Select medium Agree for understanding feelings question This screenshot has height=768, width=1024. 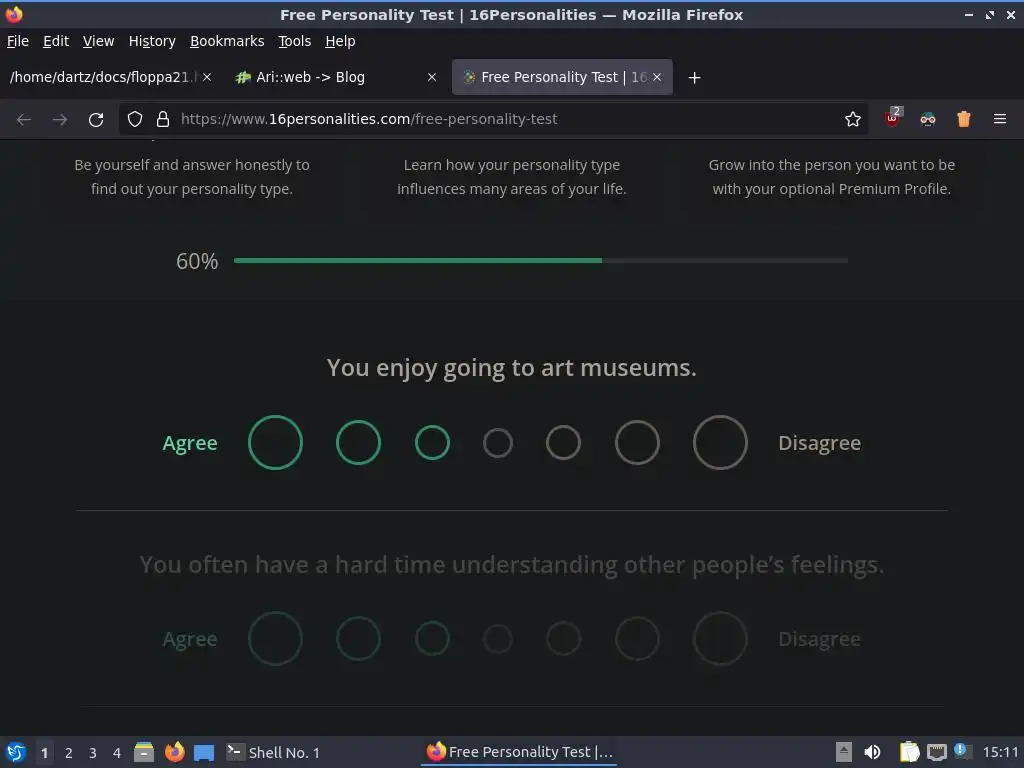point(359,639)
